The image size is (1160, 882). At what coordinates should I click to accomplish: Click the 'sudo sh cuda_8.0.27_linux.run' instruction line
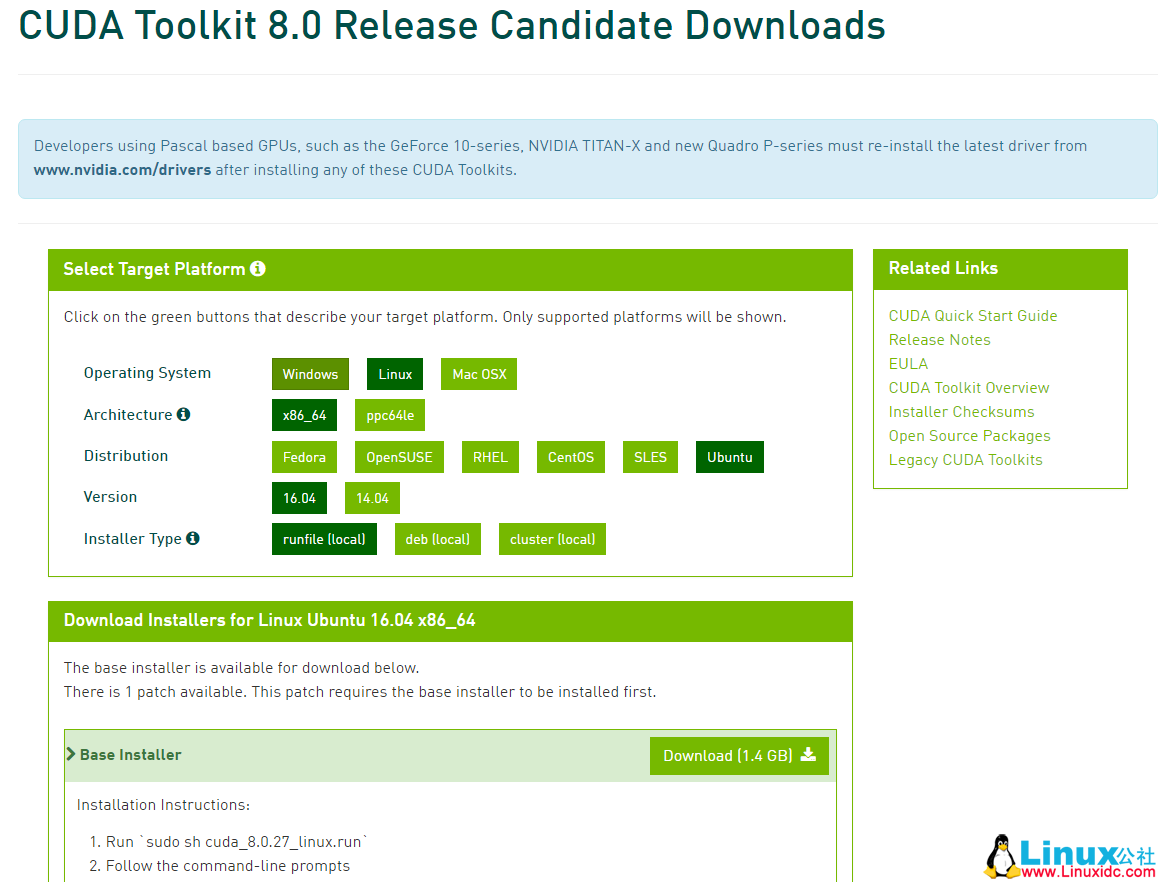point(237,842)
